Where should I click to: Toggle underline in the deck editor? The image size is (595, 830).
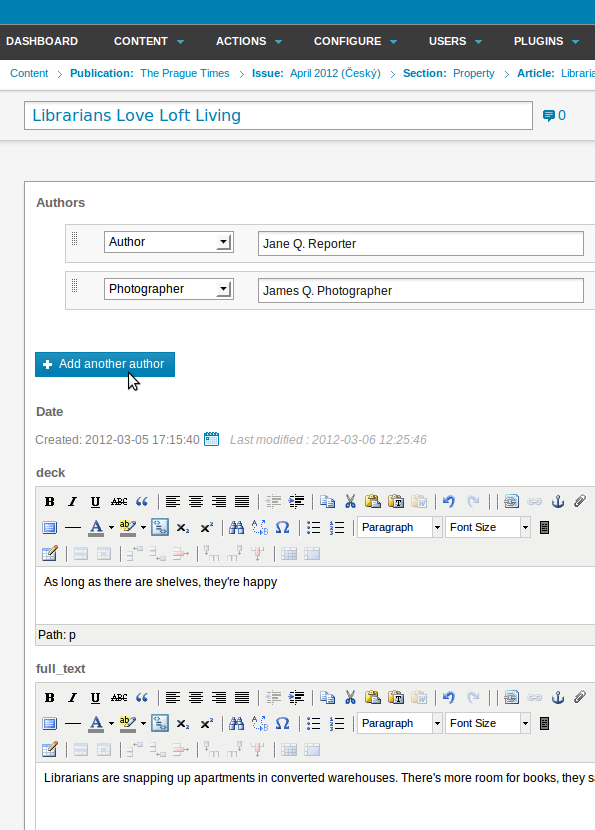click(x=95, y=501)
